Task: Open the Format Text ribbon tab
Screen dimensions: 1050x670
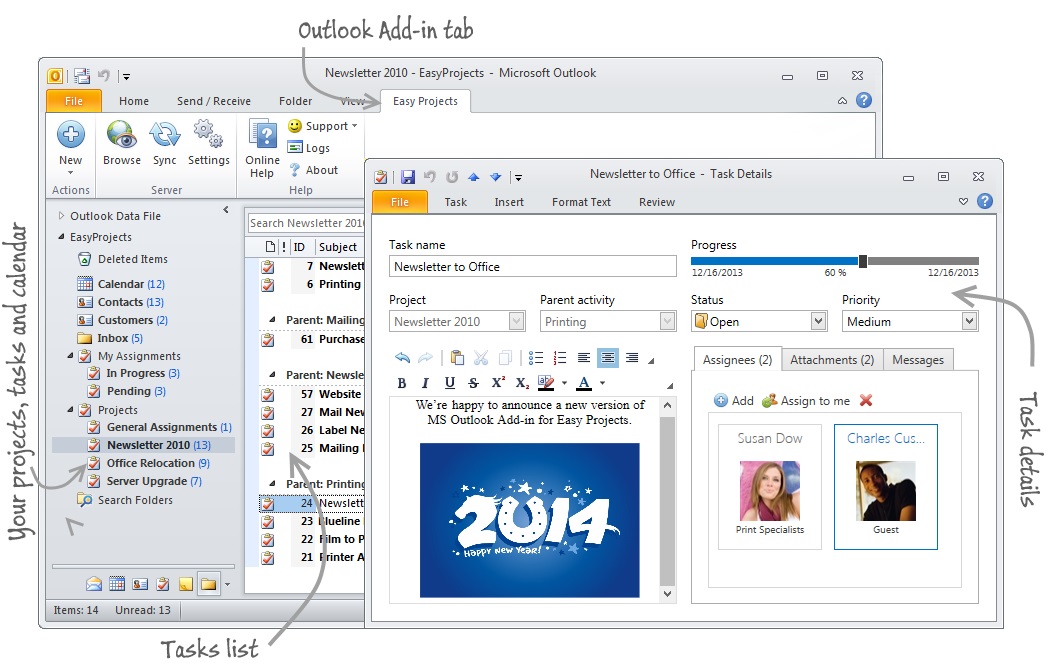Action: pyautogui.click(x=581, y=202)
